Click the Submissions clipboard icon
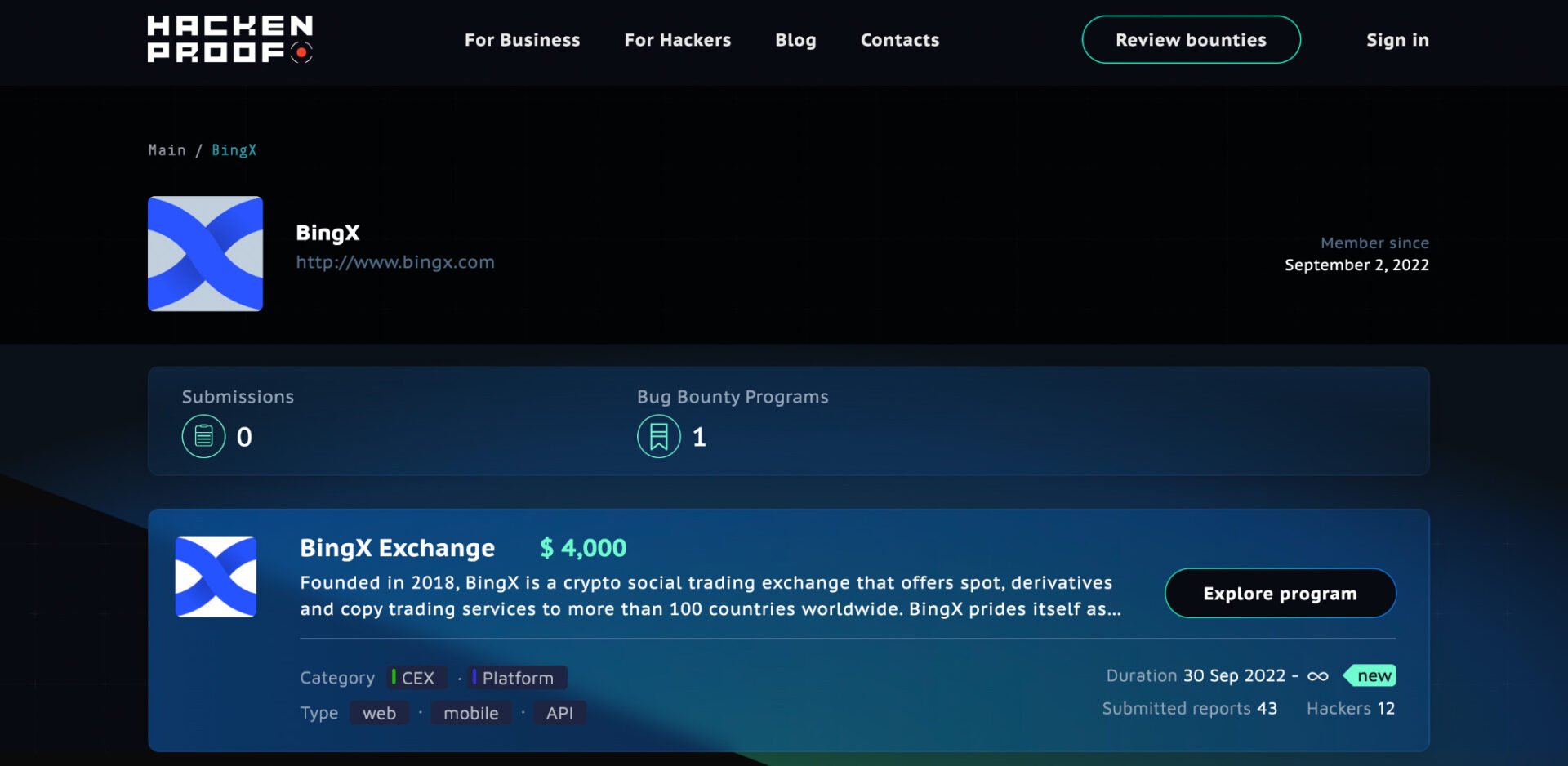Viewport: 1568px width, 766px height. [x=203, y=436]
